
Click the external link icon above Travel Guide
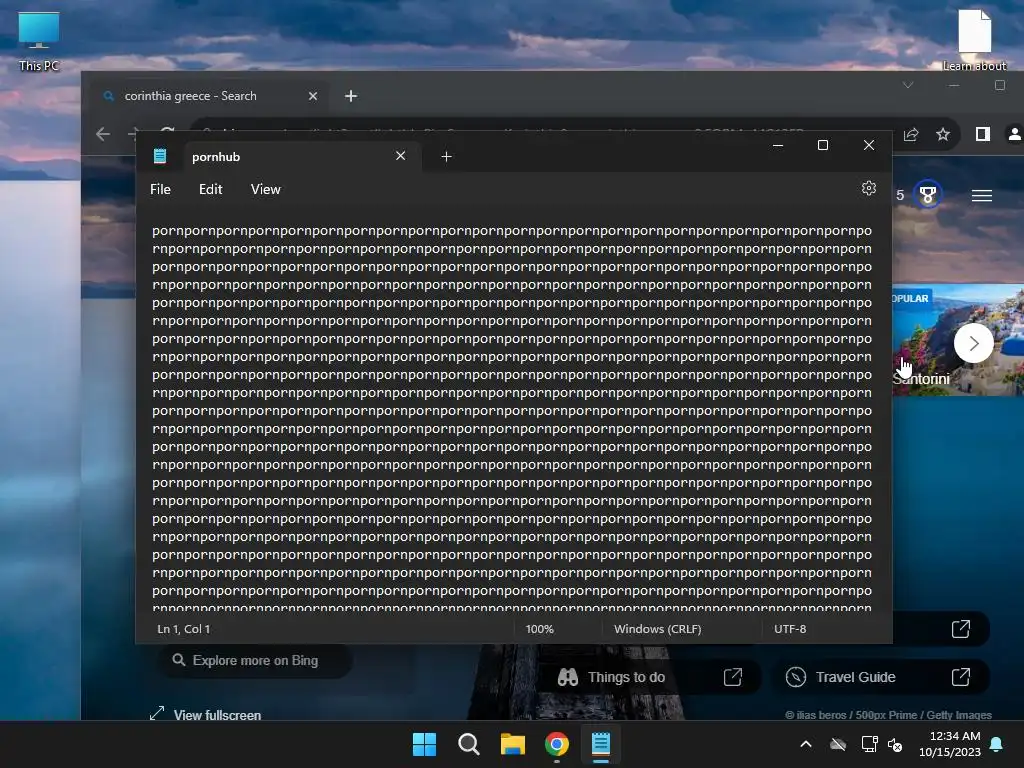click(960, 629)
